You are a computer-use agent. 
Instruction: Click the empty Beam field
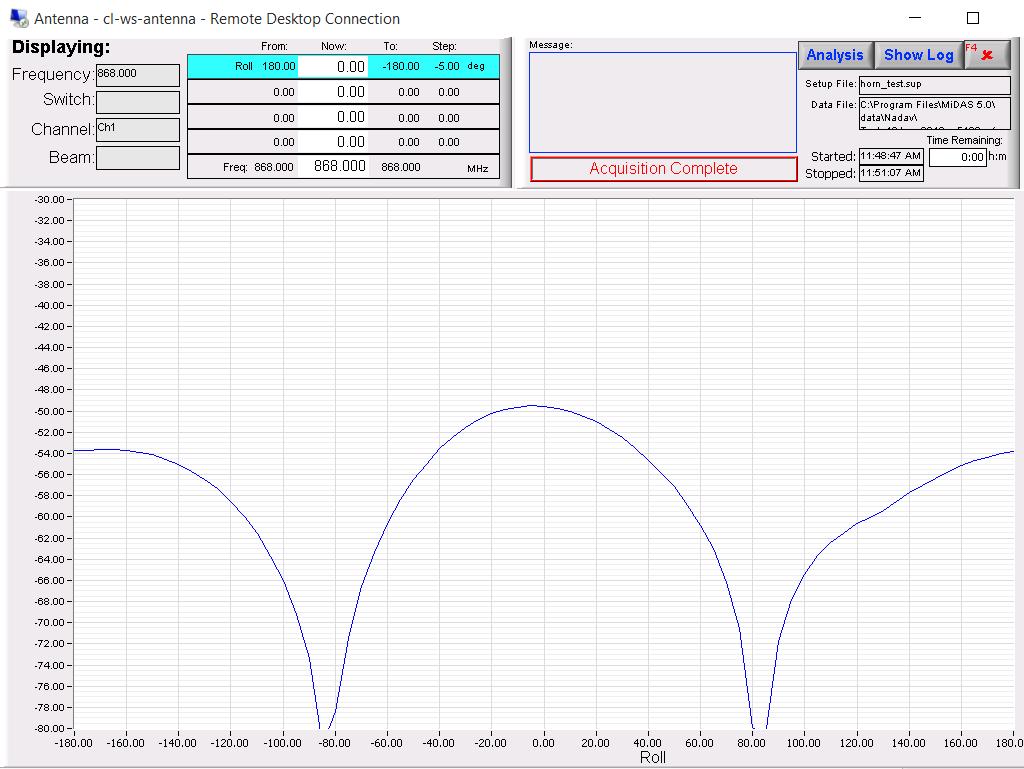point(138,157)
